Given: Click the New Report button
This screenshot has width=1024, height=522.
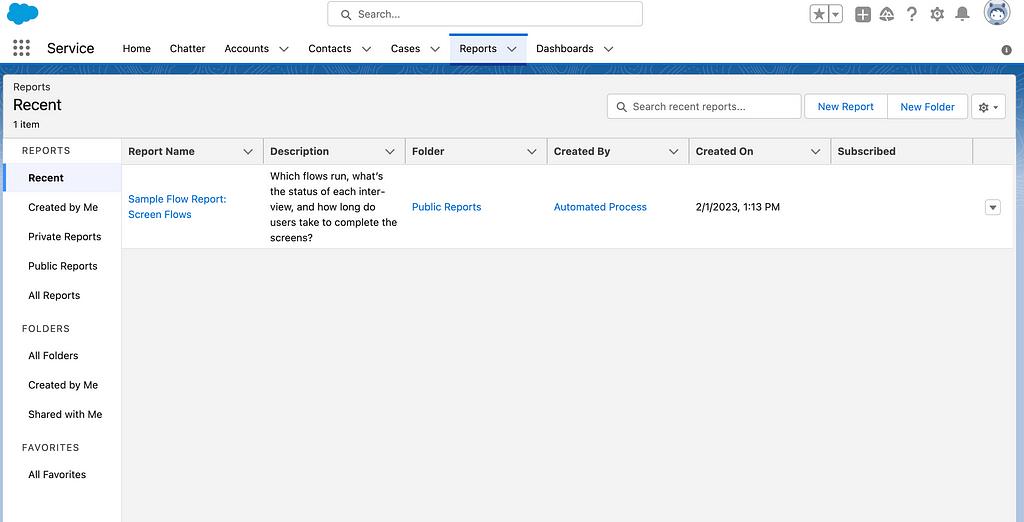Looking at the screenshot, I should coord(845,107).
